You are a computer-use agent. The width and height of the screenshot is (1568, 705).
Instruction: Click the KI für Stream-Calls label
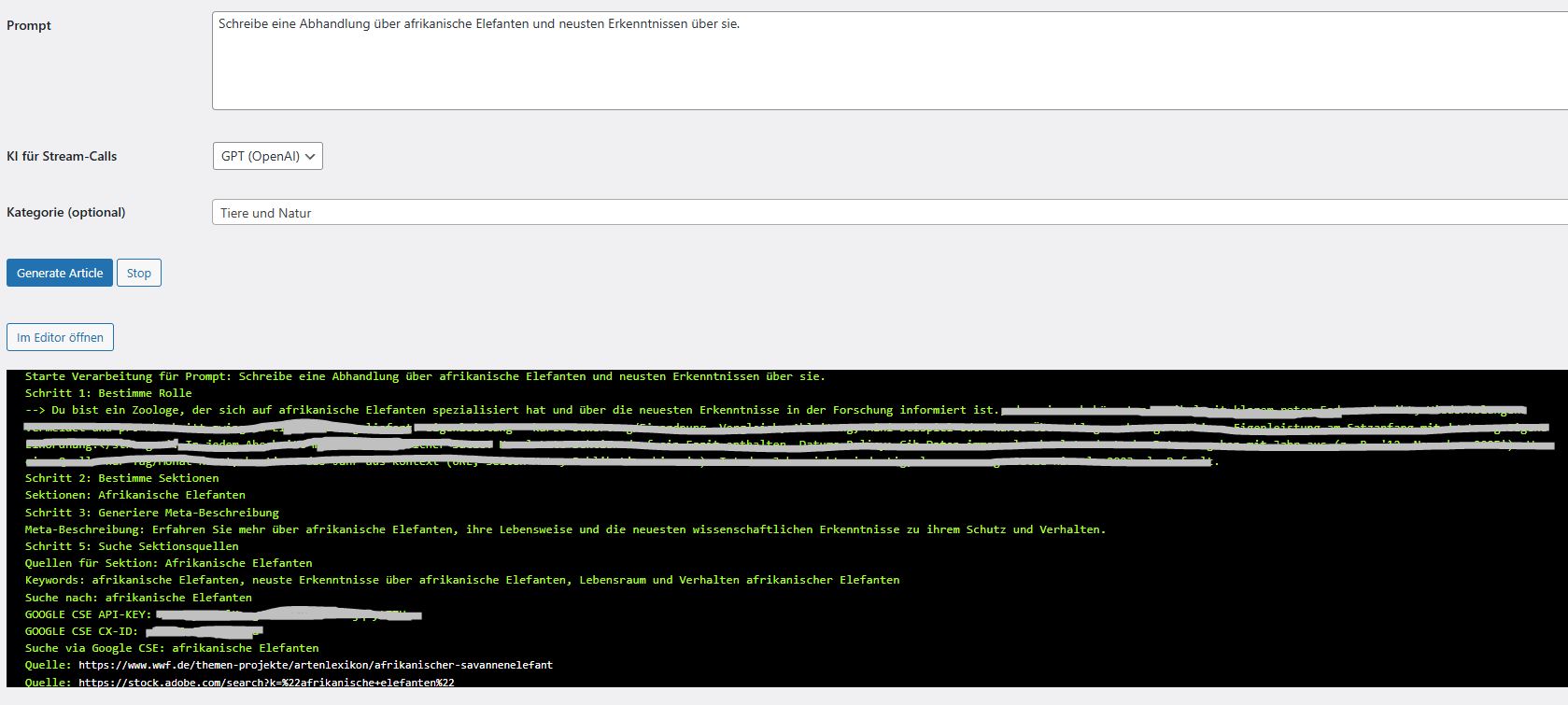[x=62, y=156]
